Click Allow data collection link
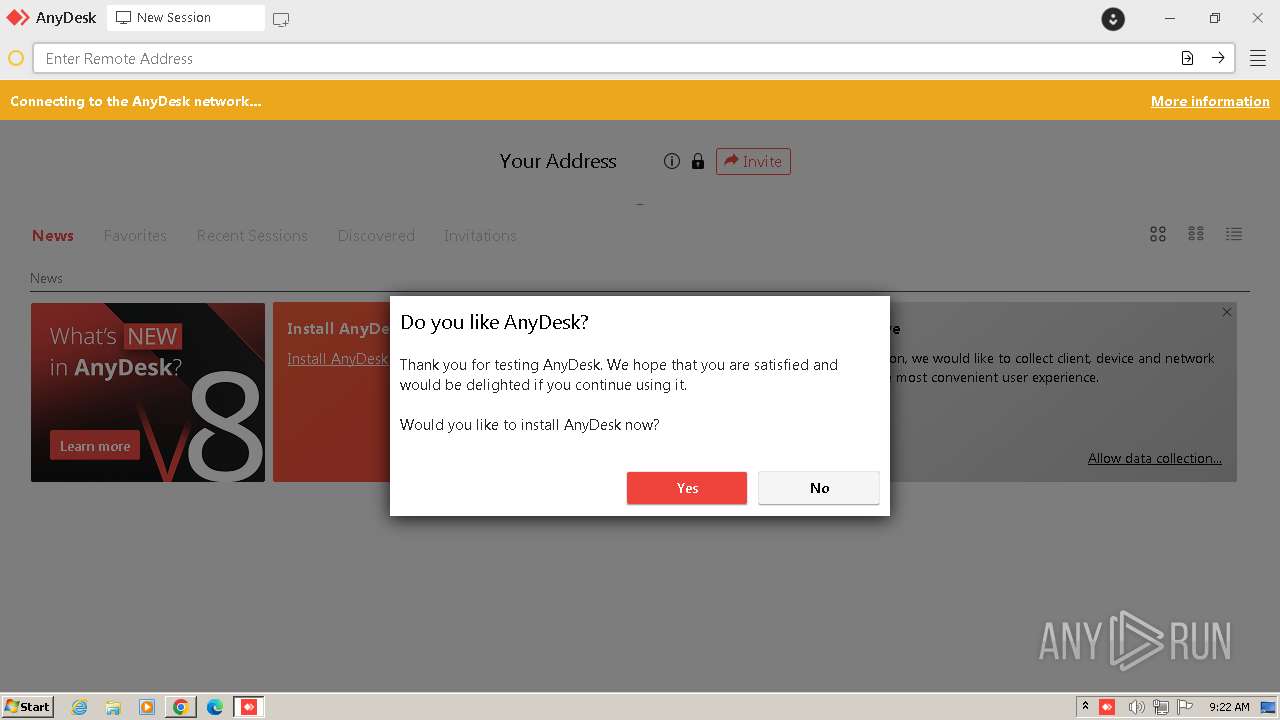The image size is (1280, 720). [x=1155, y=458]
